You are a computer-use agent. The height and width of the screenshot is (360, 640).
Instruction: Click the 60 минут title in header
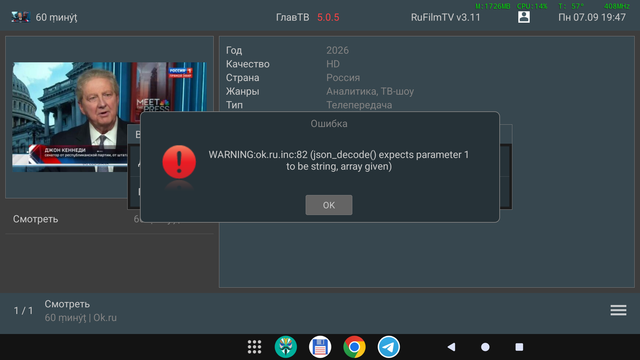pyautogui.click(x=56, y=18)
